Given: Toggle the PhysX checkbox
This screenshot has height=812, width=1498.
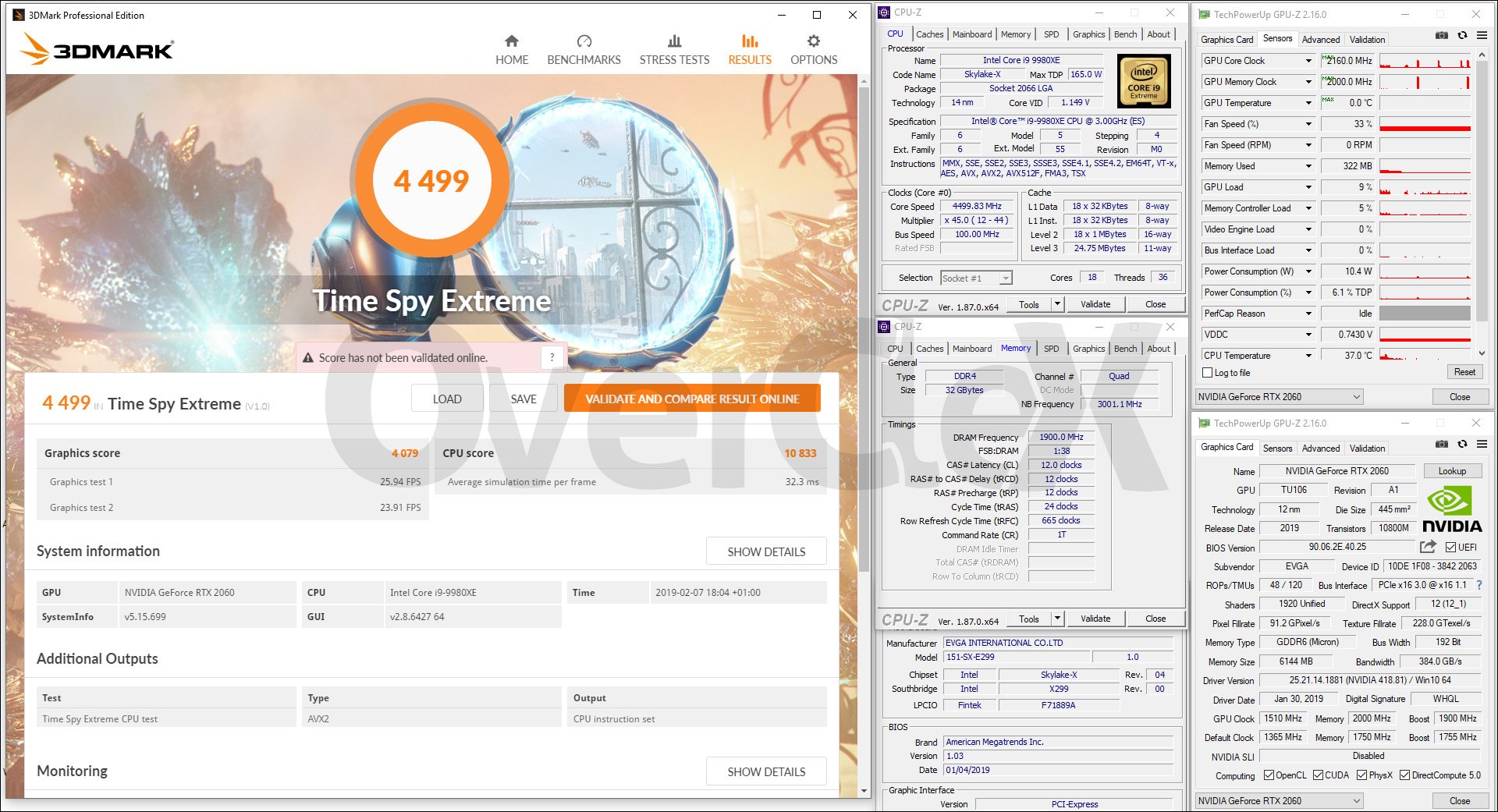Looking at the screenshot, I should [x=1361, y=775].
